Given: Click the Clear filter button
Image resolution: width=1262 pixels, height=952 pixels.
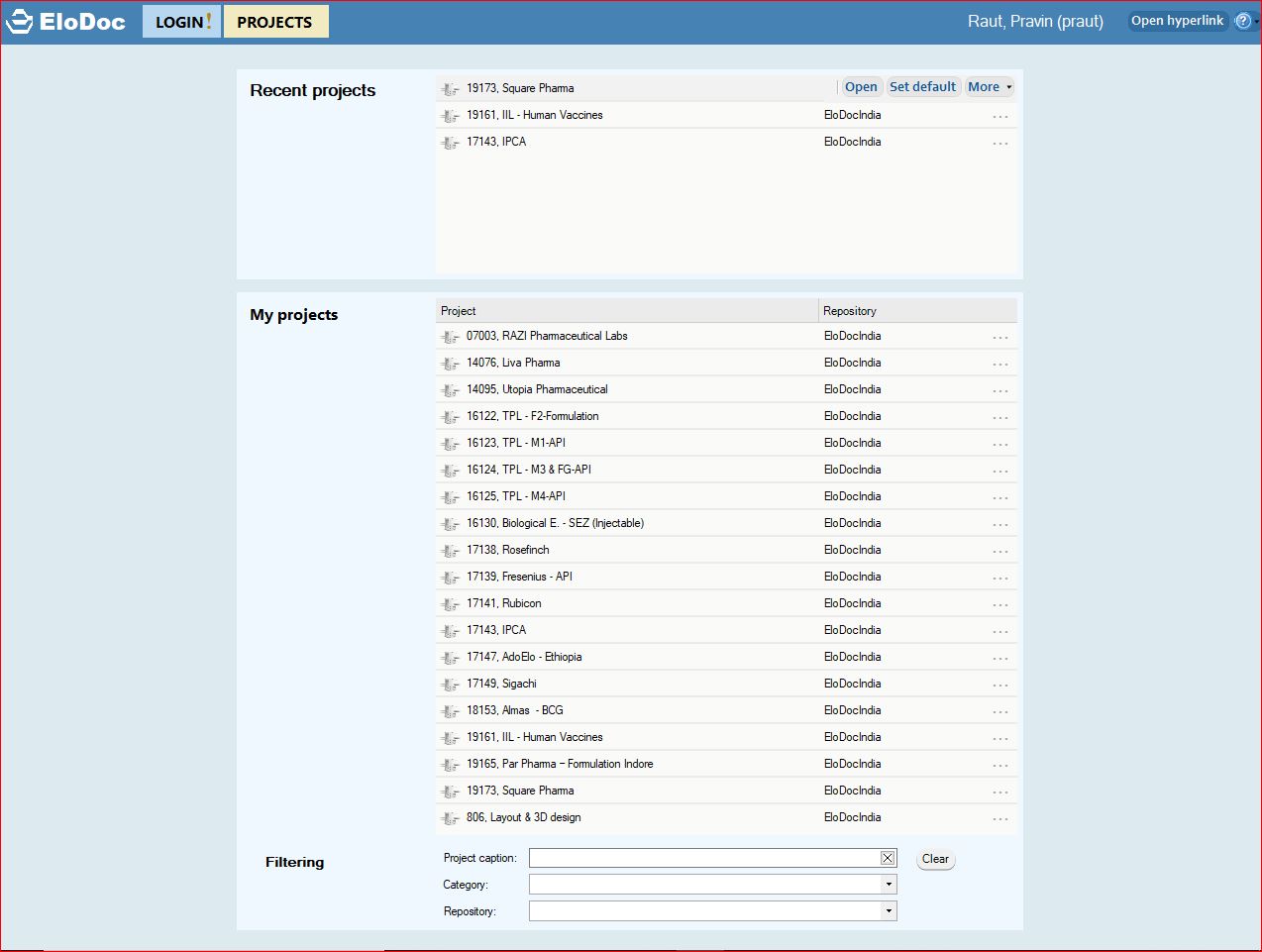Looking at the screenshot, I should pos(935,860).
